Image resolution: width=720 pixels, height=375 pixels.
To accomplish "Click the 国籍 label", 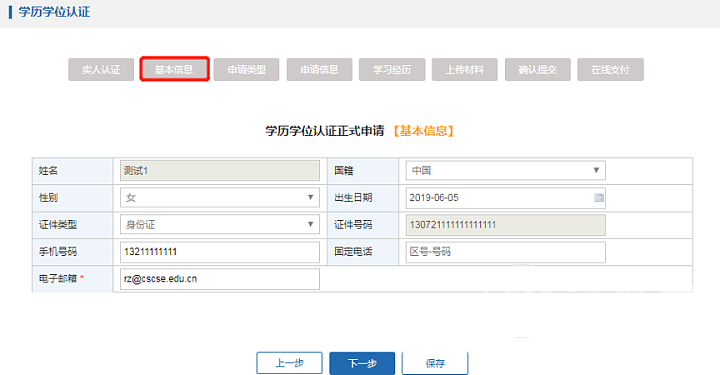I will tap(344, 171).
